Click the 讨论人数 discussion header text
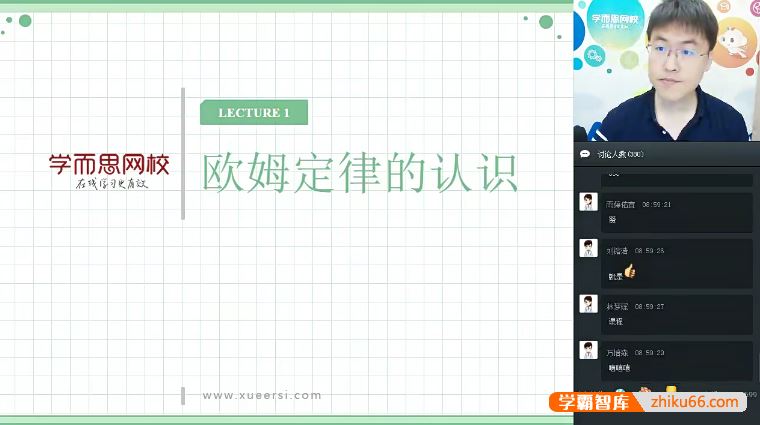760x425 pixels. point(620,154)
